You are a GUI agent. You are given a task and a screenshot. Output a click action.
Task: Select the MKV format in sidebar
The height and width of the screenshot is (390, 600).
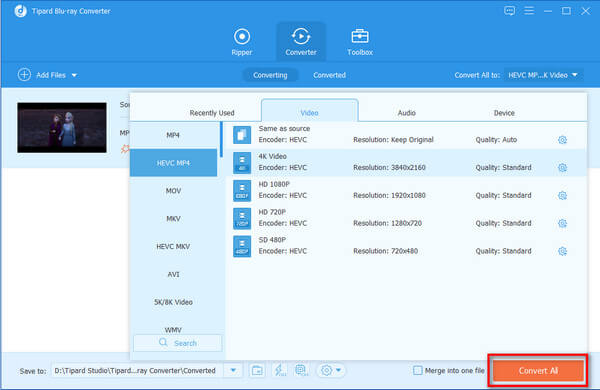[173, 219]
